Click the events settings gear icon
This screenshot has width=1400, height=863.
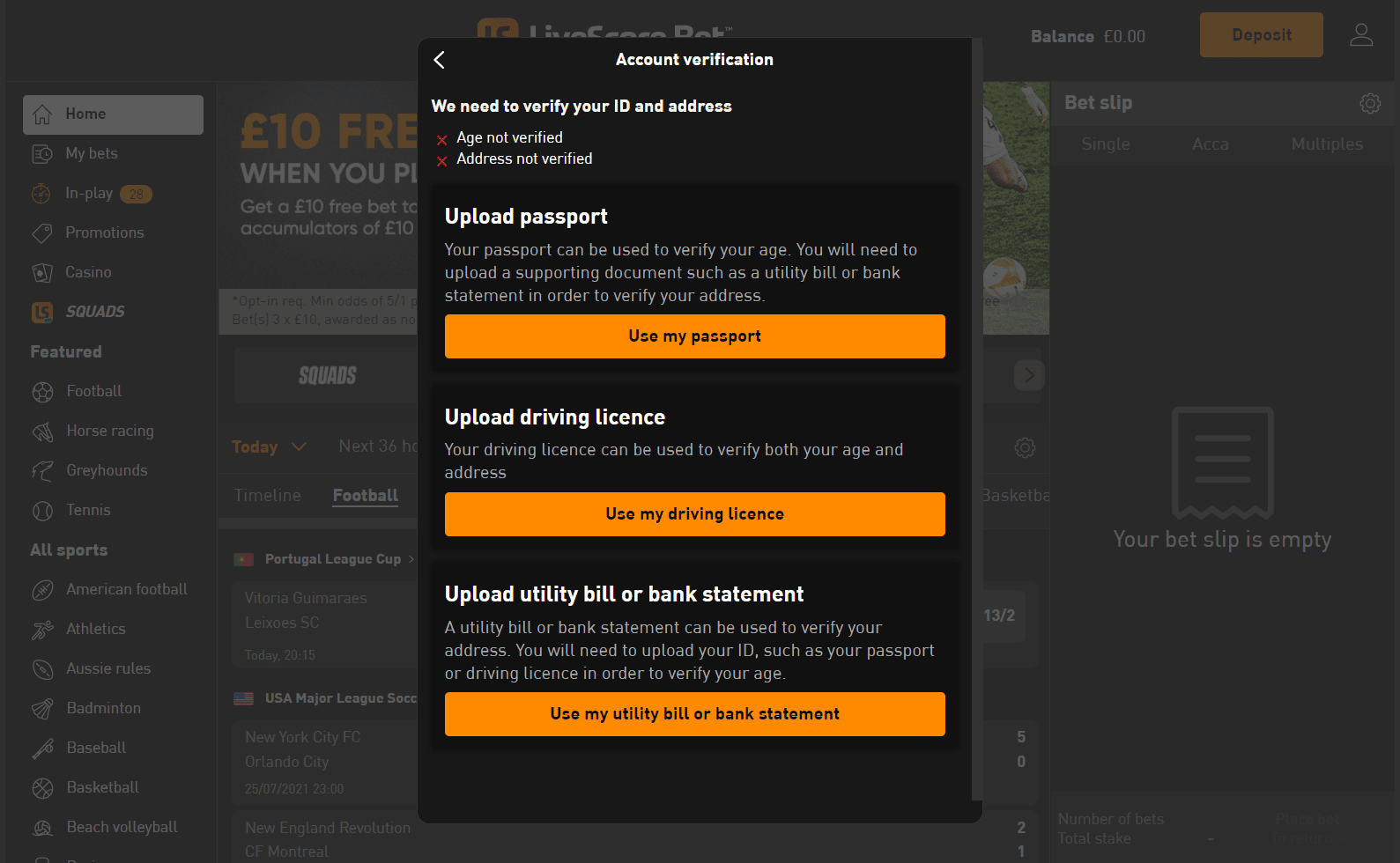point(1024,447)
